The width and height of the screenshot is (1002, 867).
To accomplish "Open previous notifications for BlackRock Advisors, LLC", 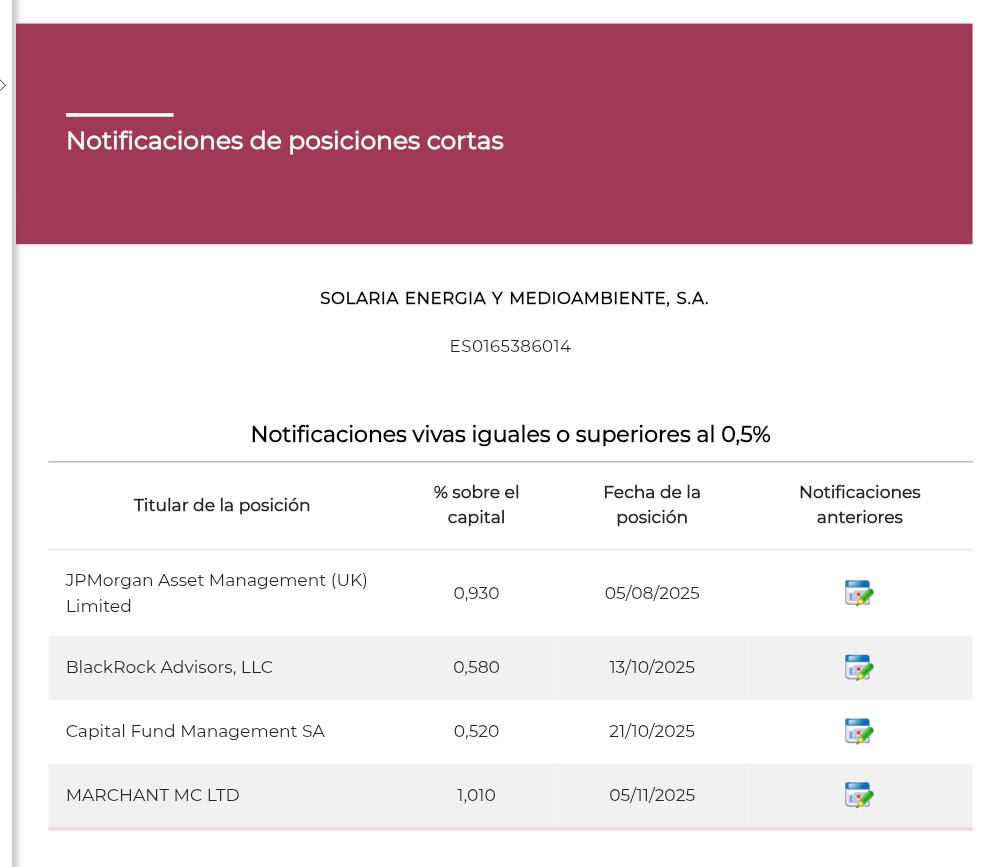I will pyautogui.click(x=859, y=667).
